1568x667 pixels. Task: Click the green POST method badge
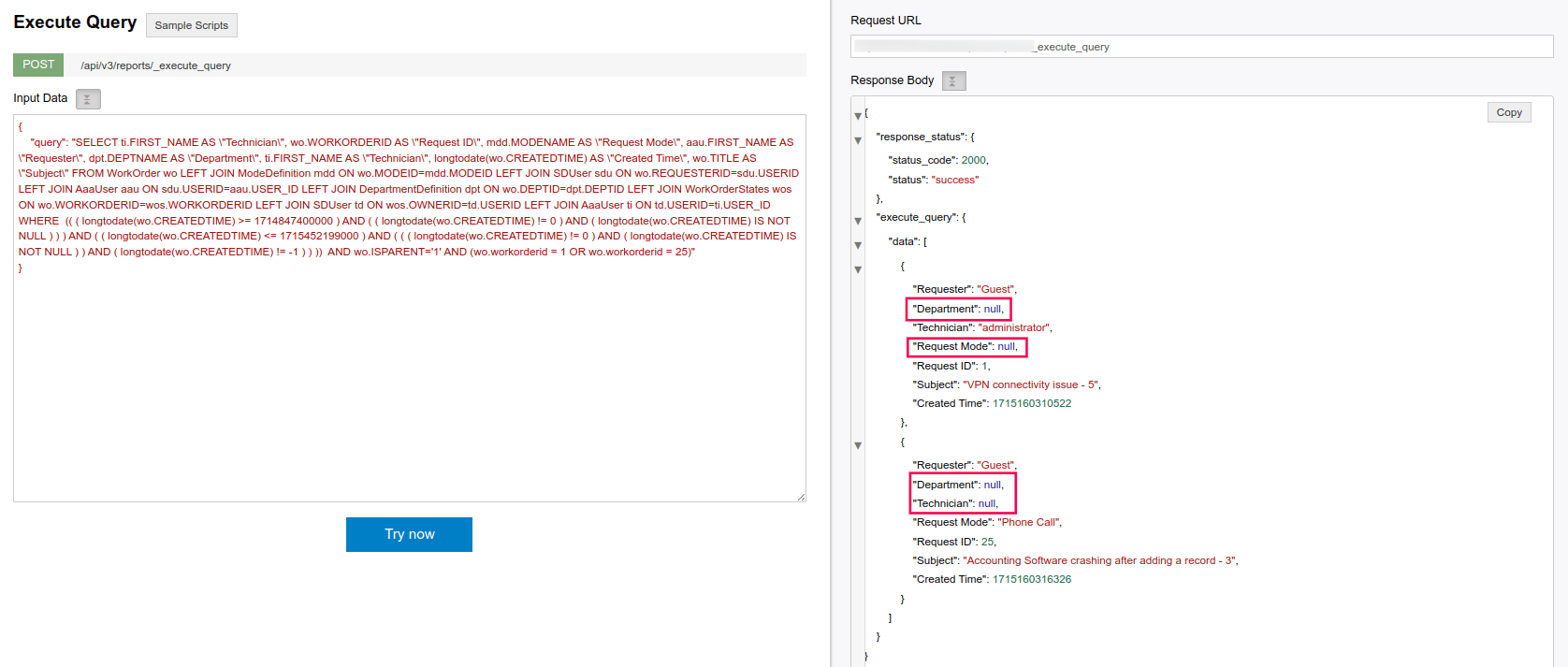pos(38,65)
